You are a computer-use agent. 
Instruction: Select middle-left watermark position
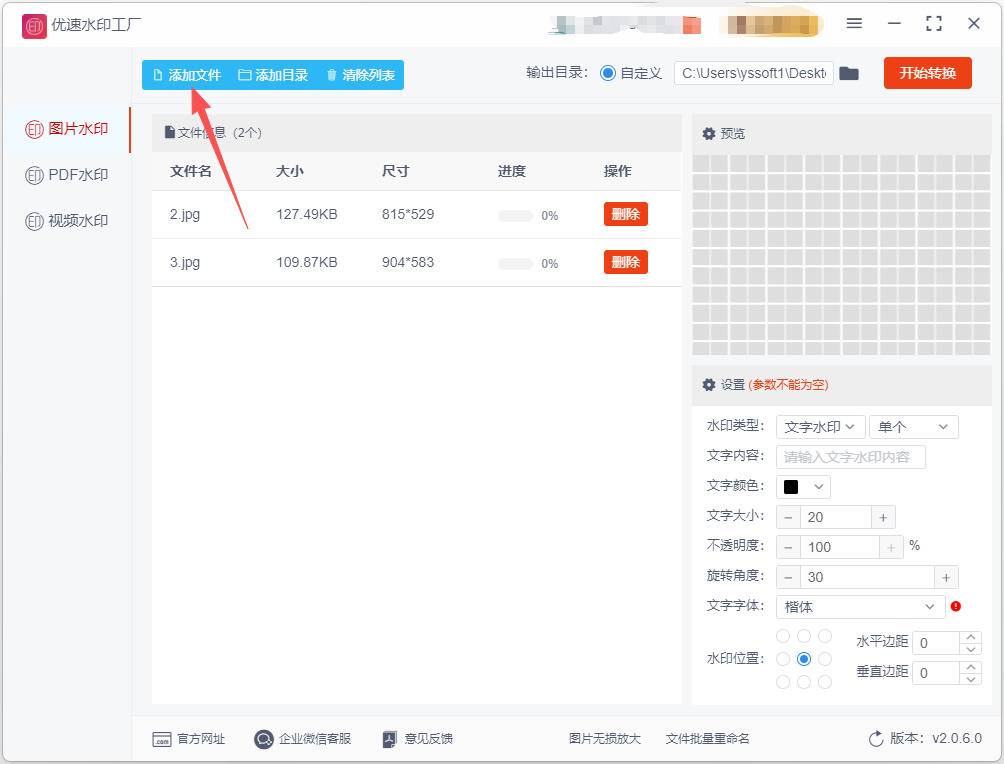pyautogui.click(x=783, y=659)
